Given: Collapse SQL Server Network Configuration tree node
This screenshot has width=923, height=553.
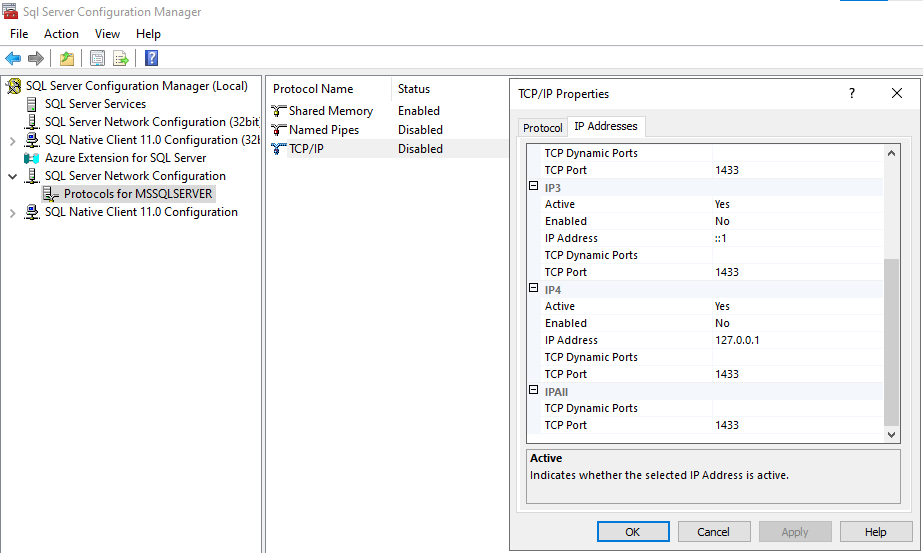Looking at the screenshot, I should coord(12,176).
